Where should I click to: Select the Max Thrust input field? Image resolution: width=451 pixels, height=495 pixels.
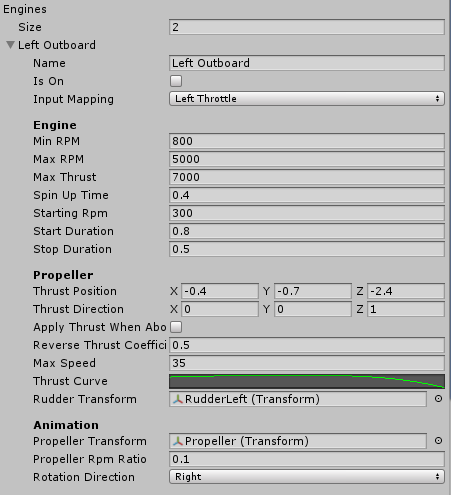(307, 177)
